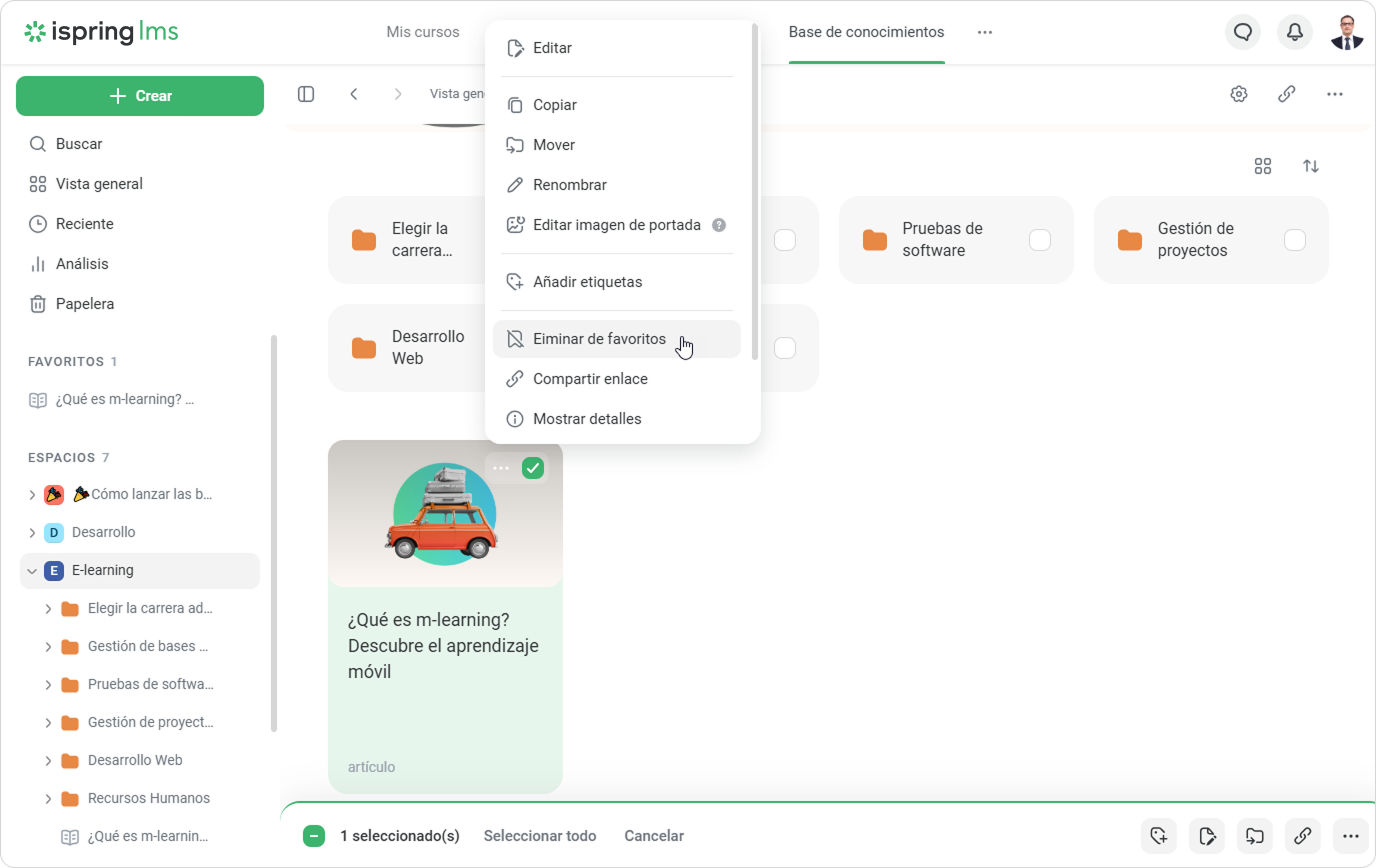
Task: Toggle the sidebar panel icon
Action: point(306,94)
